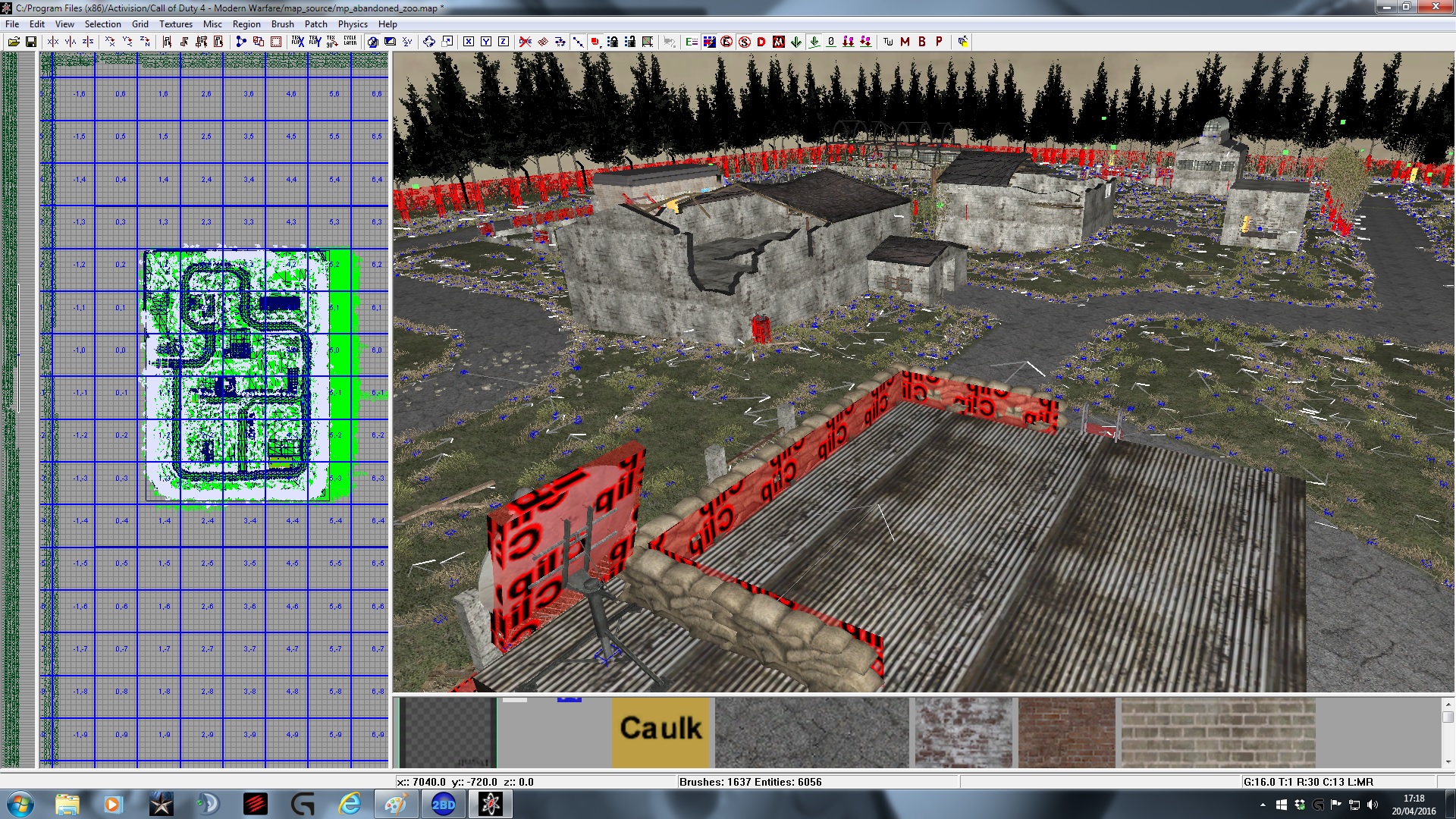Open the View menu
This screenshot has height=819, width=1456.
(65, 24)
